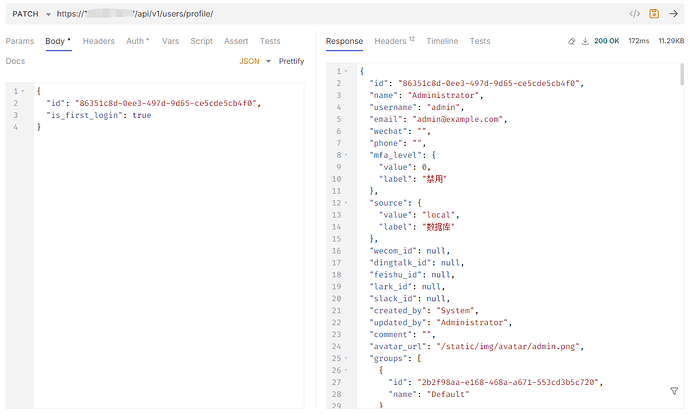Viewport: 689px width, 414px height.
Task: Click the "comment" line in response
Action: (402, 334)
